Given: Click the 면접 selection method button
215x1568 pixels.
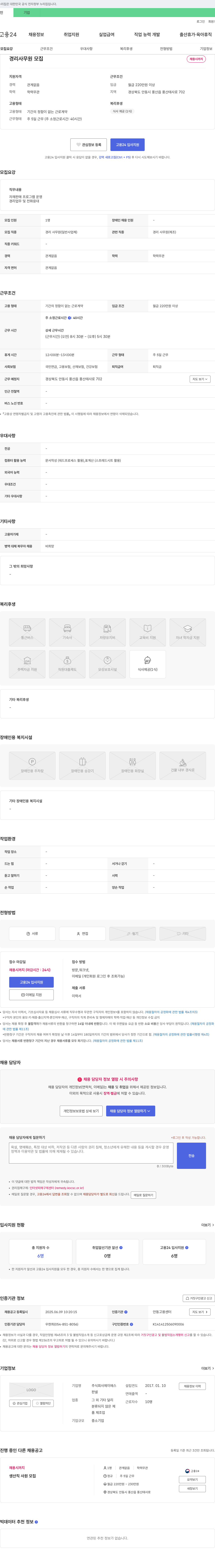Looking at the screenshot, I should click(83, 934).
